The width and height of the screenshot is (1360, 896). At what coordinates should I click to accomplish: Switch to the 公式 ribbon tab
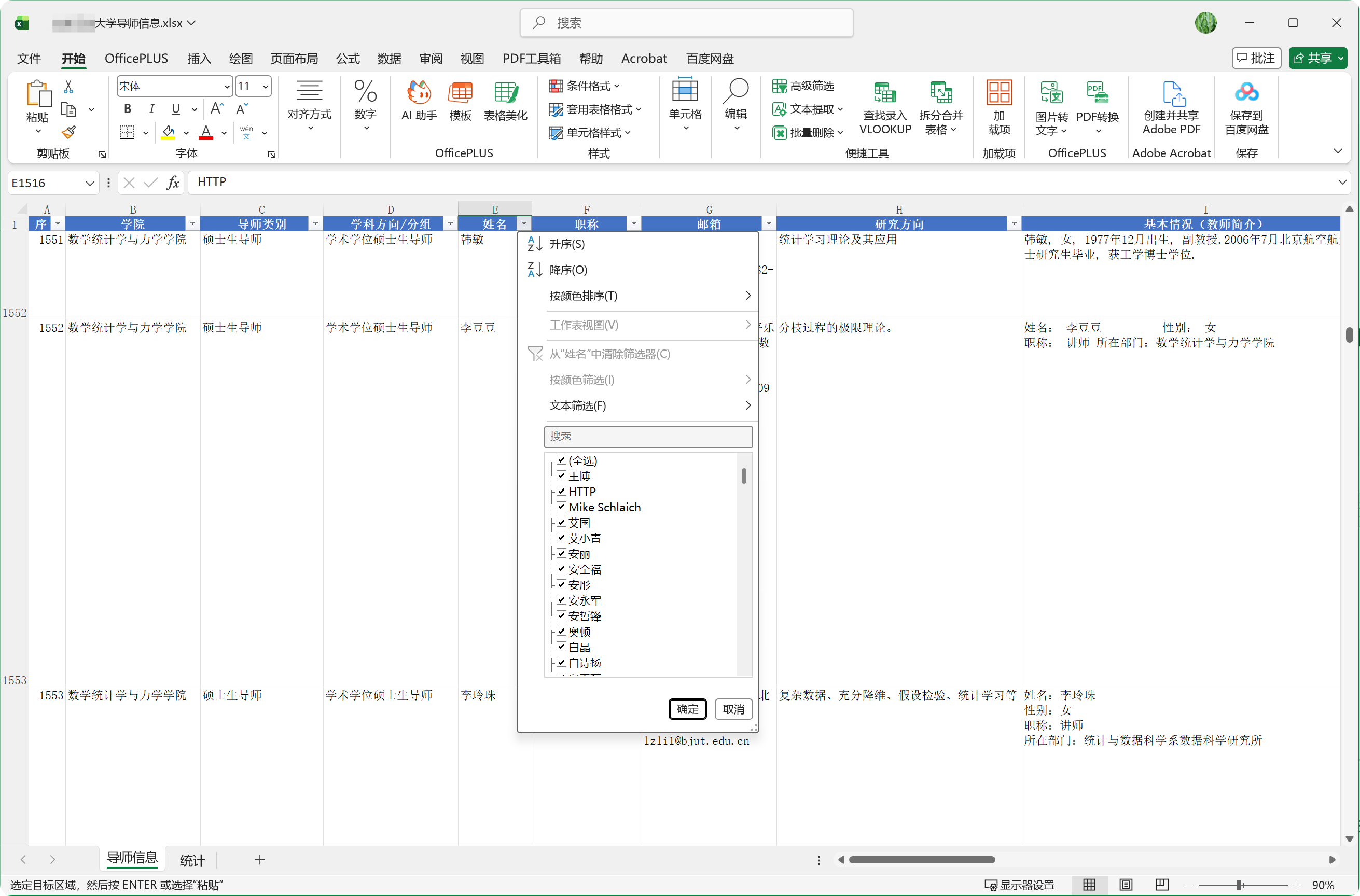pyautogui.click(x=348, y=58)
